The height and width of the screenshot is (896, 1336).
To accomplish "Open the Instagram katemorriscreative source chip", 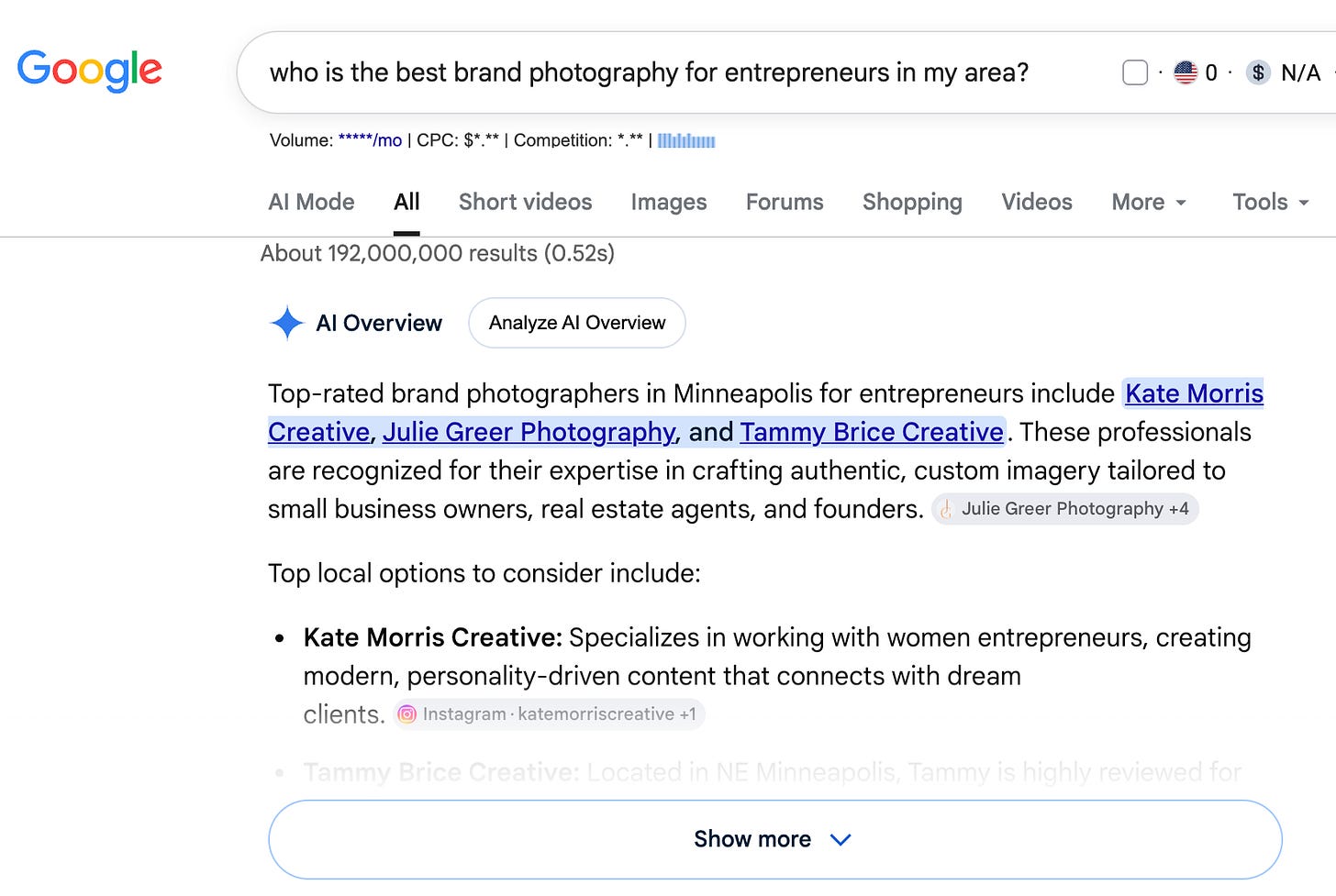I will (549, 714).
